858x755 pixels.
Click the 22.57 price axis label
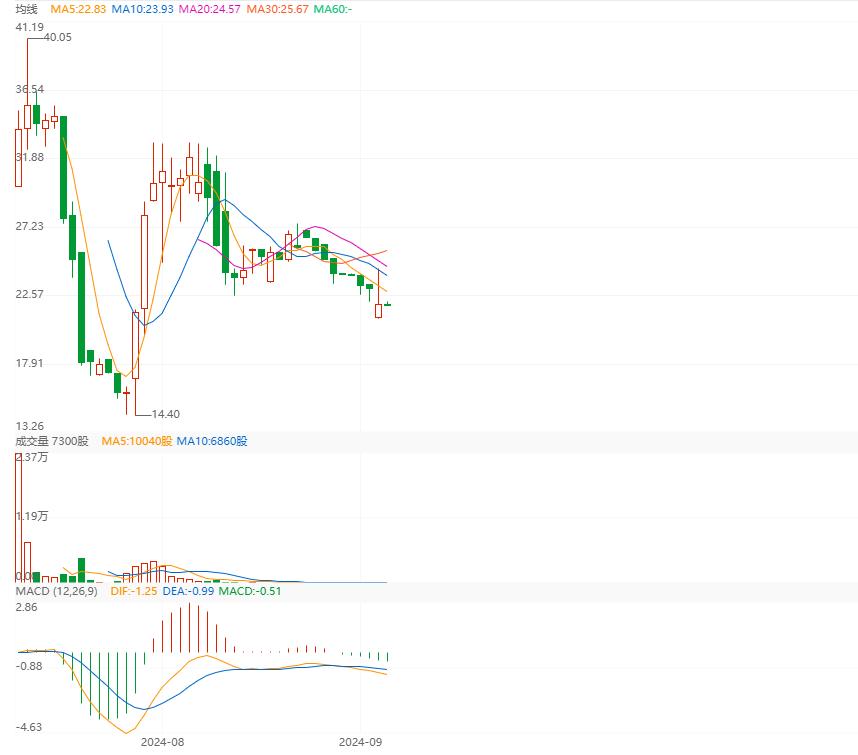[30, 294]
